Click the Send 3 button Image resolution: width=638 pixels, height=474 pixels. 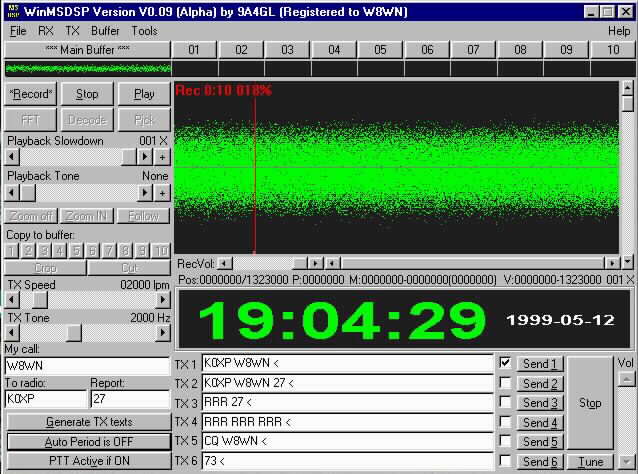click(x=540, y=403)
